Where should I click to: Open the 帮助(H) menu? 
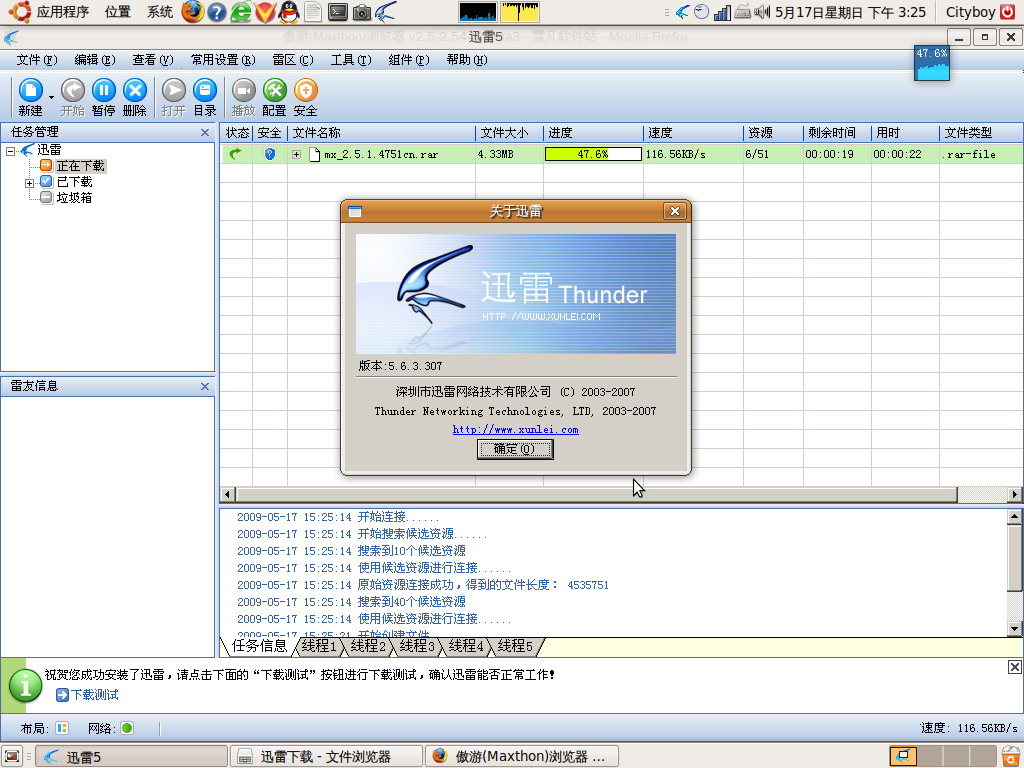pos(467,60)
